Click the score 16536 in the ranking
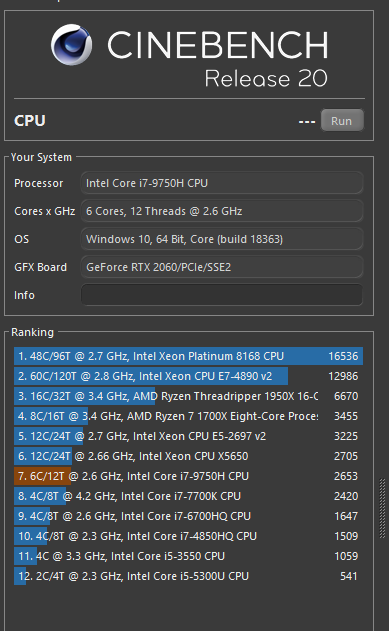The width and height of the screenshot is (389, 631). [343, 356]
